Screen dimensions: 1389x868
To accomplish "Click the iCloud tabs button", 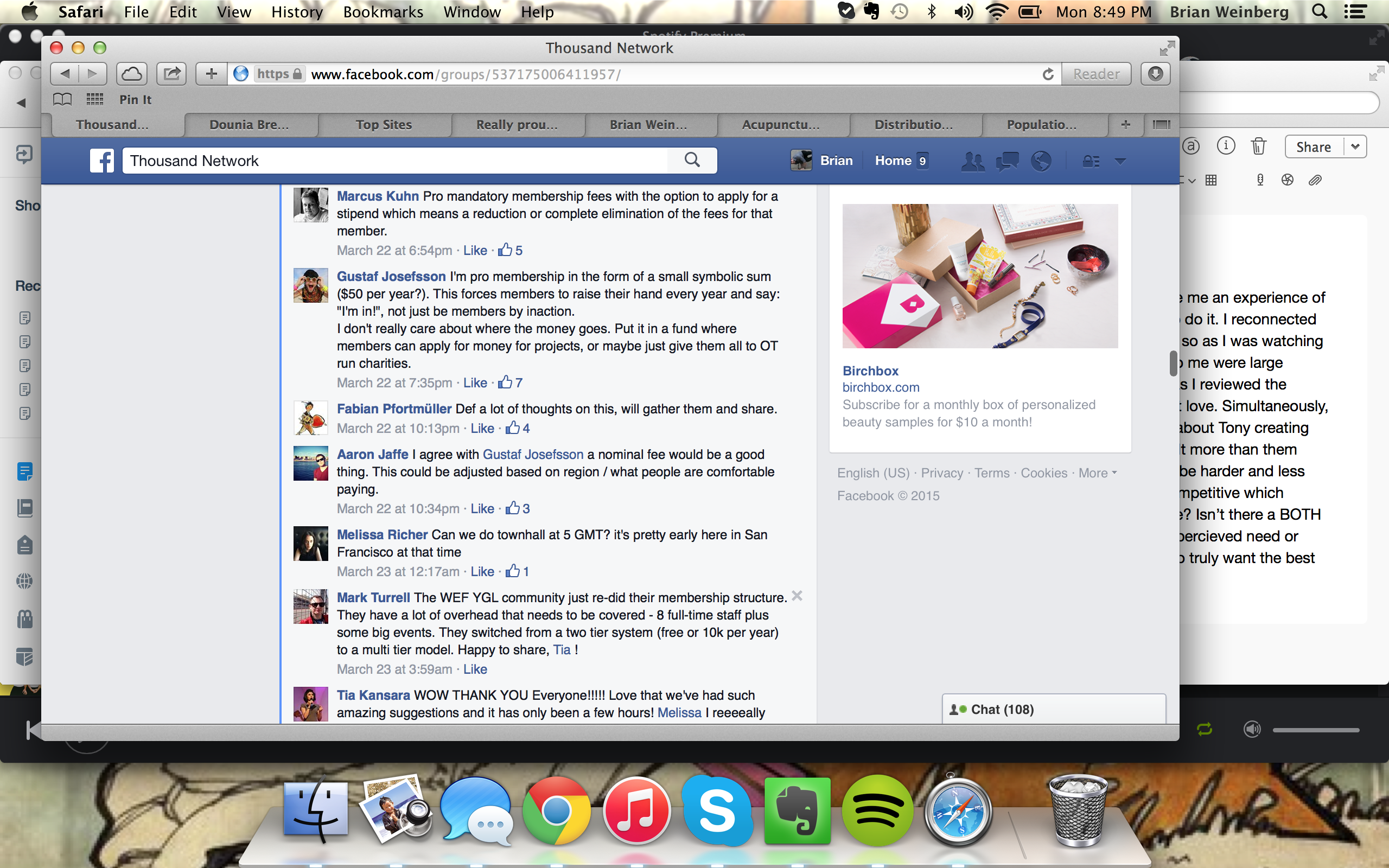I will pyautogui.click(x=132, y=74).
